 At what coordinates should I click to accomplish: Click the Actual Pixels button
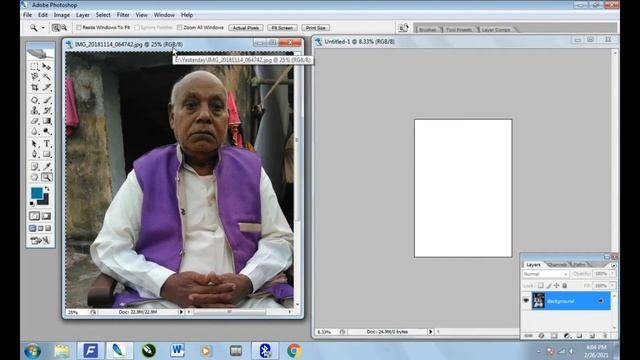click(246, 28)
